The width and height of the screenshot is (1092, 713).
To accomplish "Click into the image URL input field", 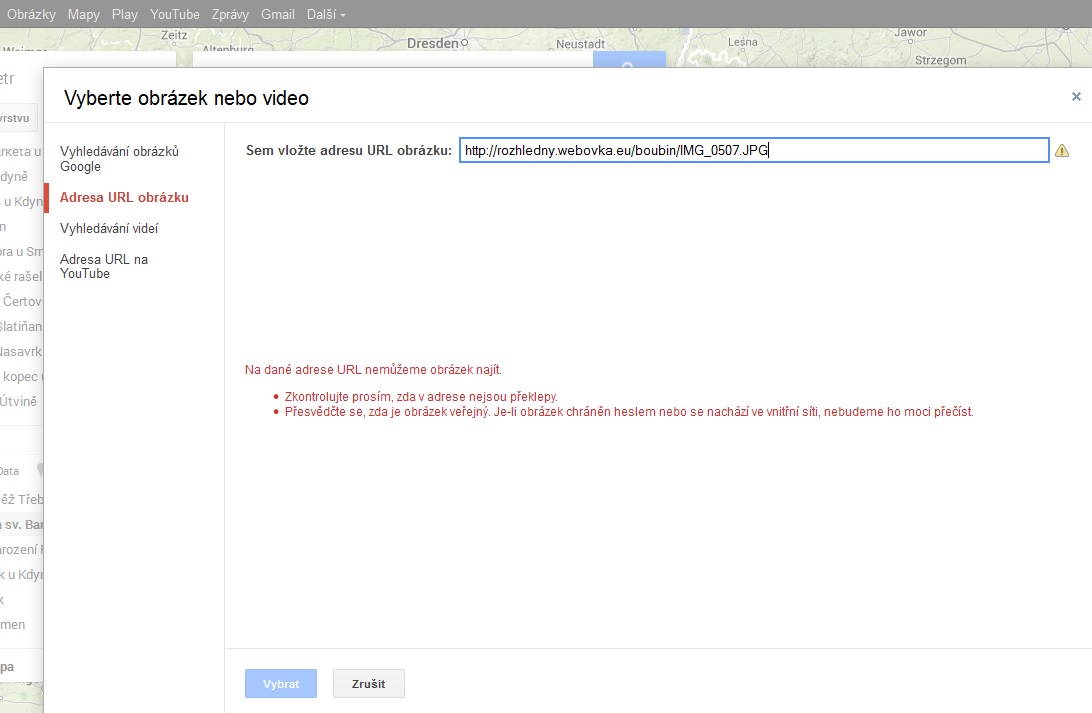I will [753, 150].
